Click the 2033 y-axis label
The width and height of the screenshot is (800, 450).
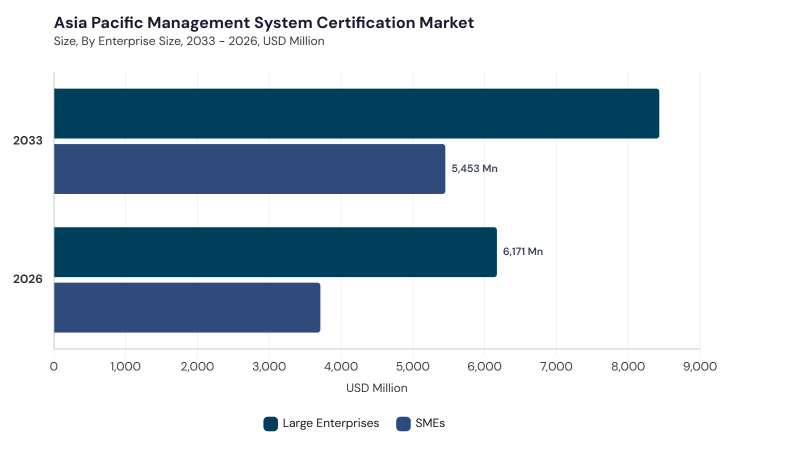coord(28,140)
